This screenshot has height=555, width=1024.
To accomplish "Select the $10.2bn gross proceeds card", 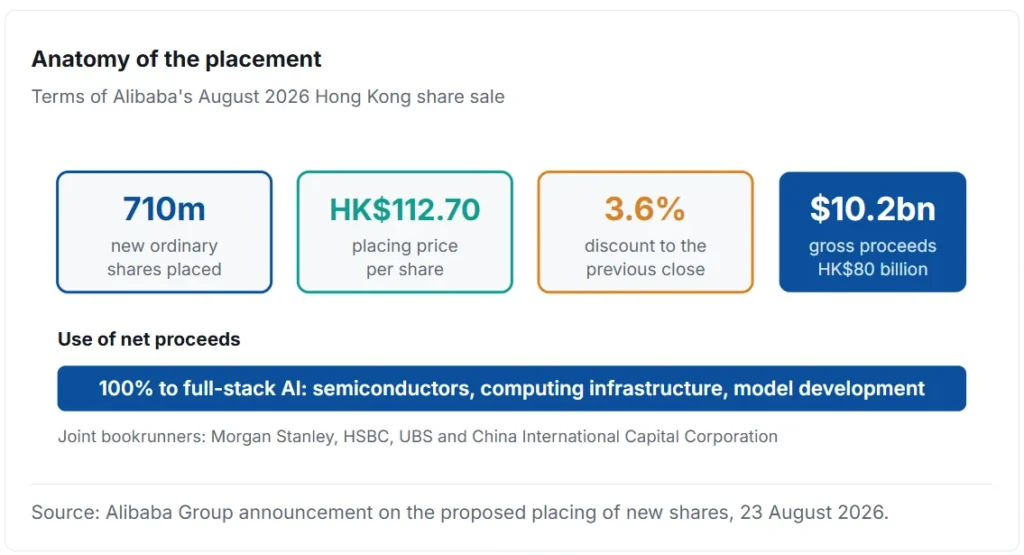I will point(872,232).
